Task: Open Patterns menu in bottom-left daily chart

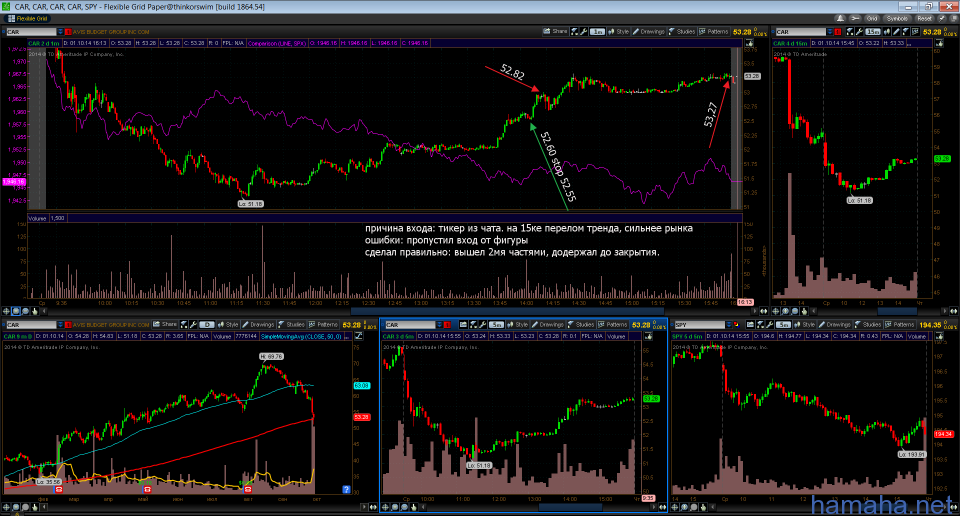Action: point(323,324)
